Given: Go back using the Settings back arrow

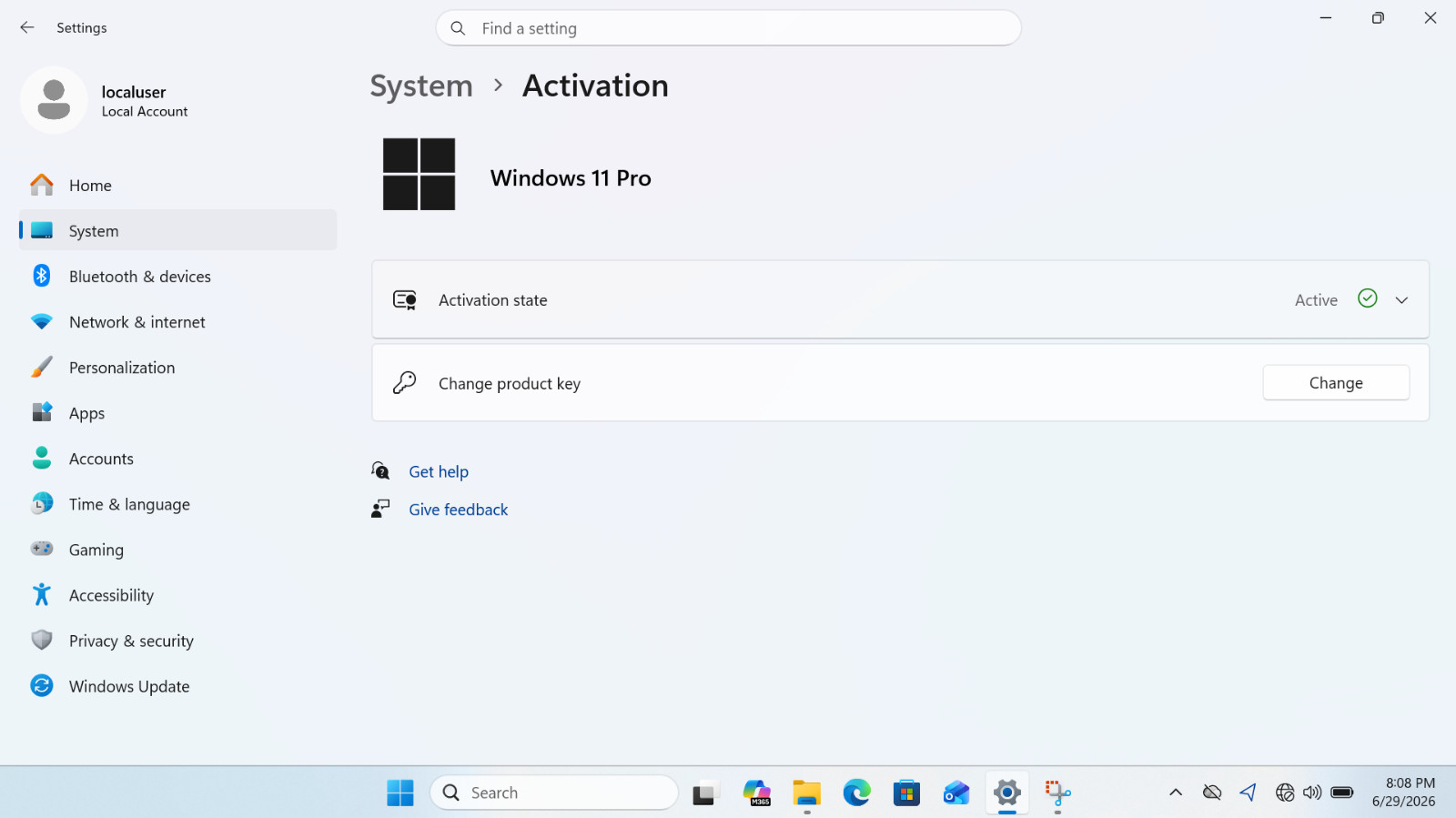Looking at the screenshot, I should 27,28.
